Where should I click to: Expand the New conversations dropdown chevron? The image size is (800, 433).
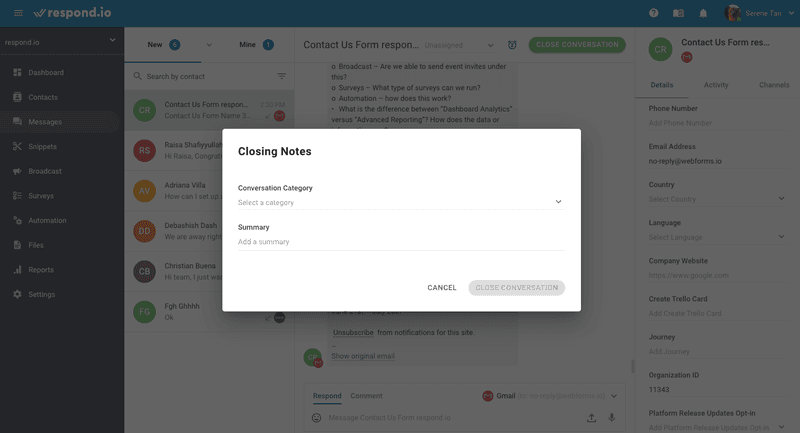click(209, 45)
